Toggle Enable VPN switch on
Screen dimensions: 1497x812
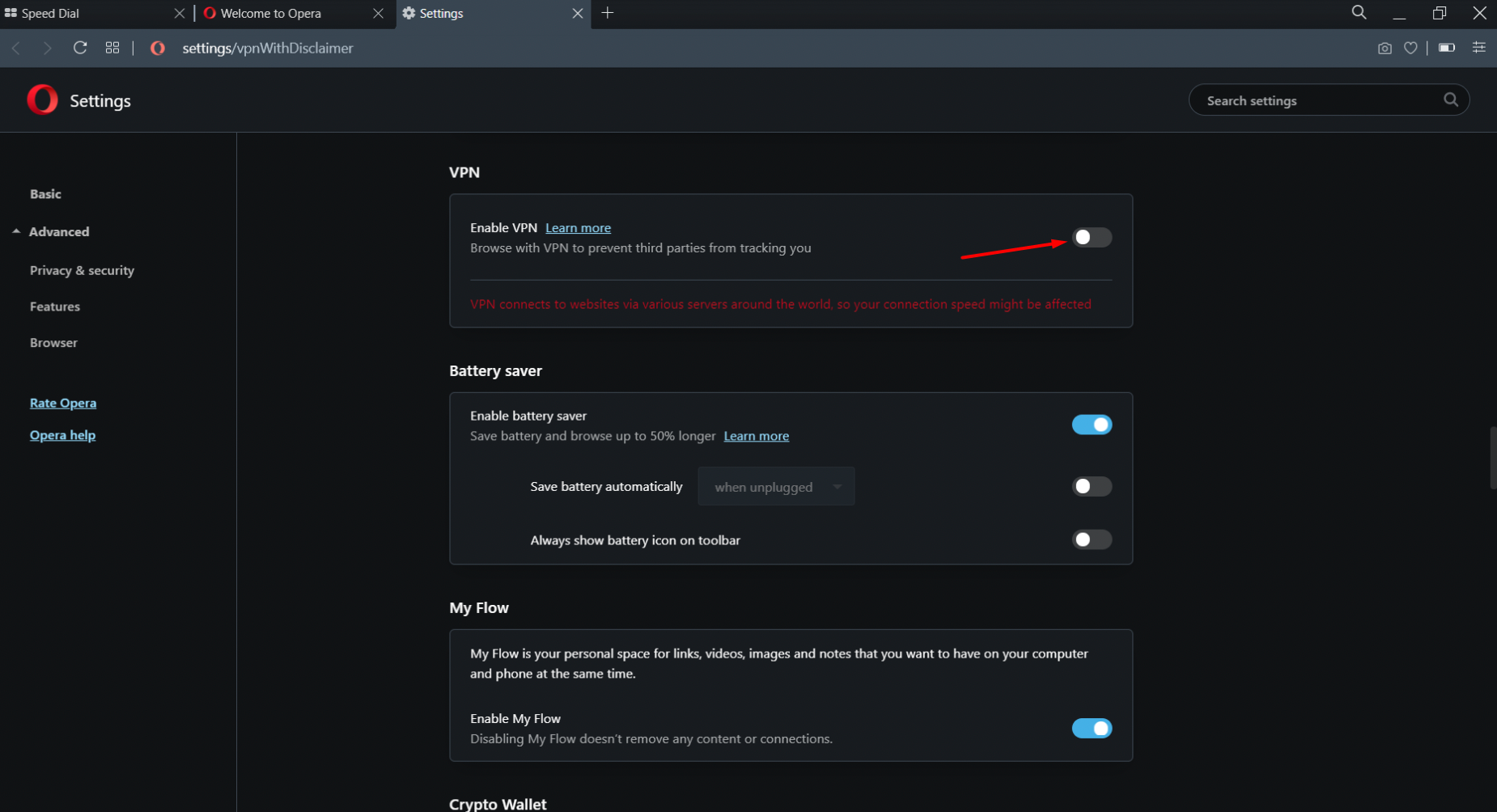click(x=1092, y=237)
